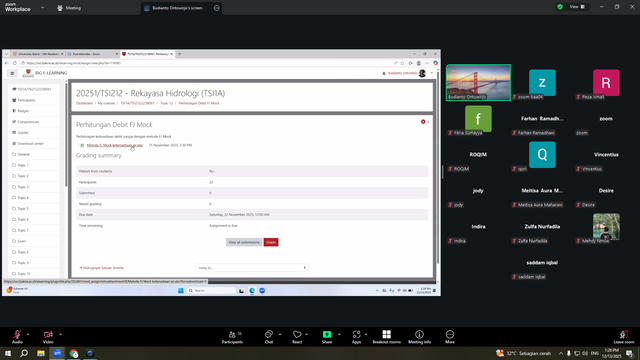Screen dimensions: 640x360
Task: Open the View layout menu
Action: point(577,7)
